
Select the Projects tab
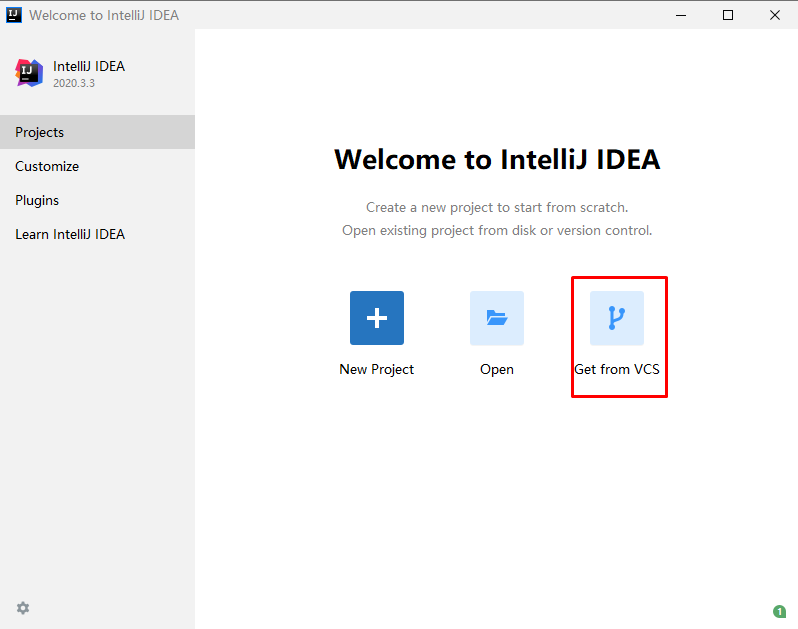point(97,132)
